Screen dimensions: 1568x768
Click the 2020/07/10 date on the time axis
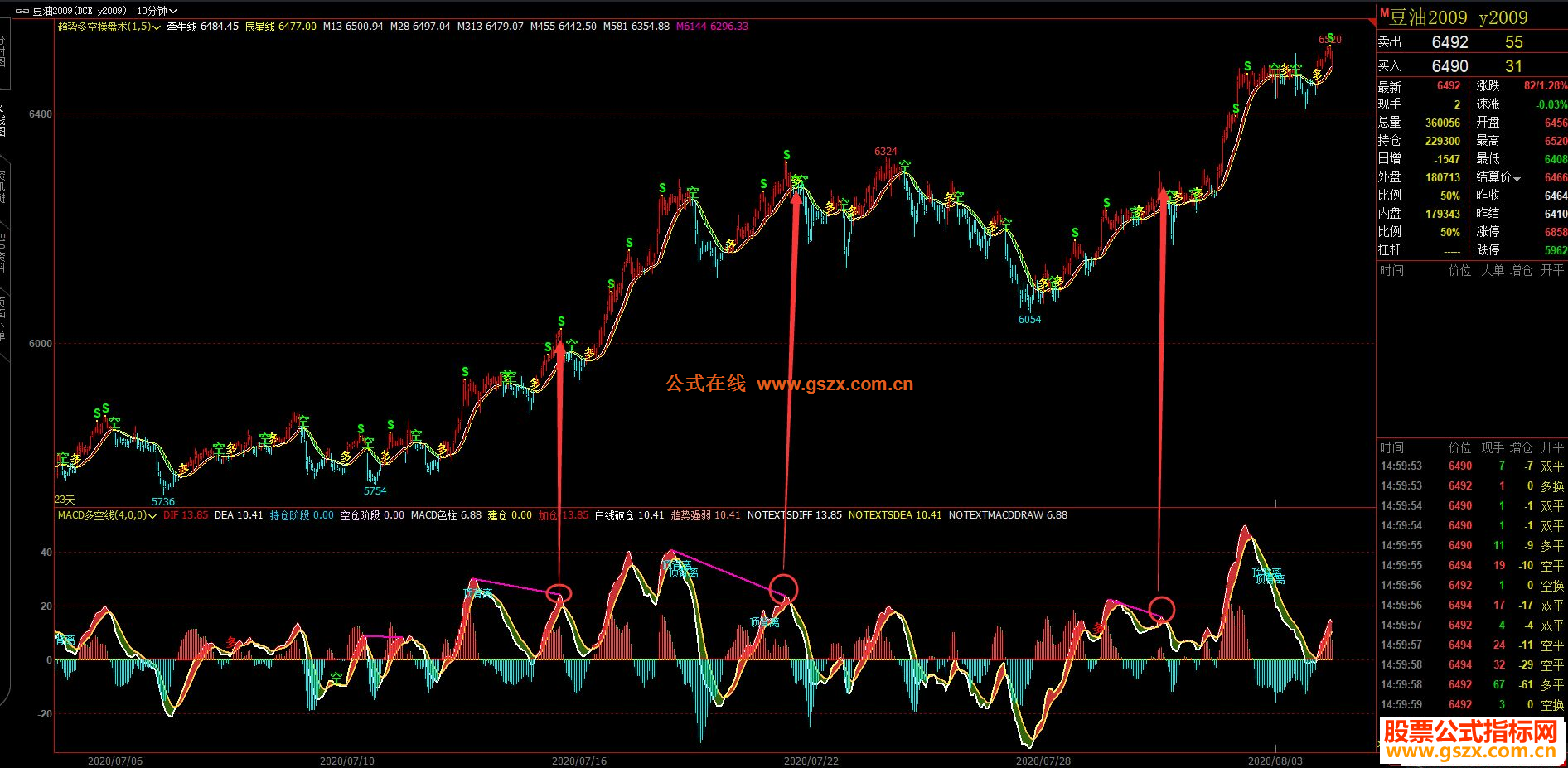pyautogui.click(x=347, y=761)
